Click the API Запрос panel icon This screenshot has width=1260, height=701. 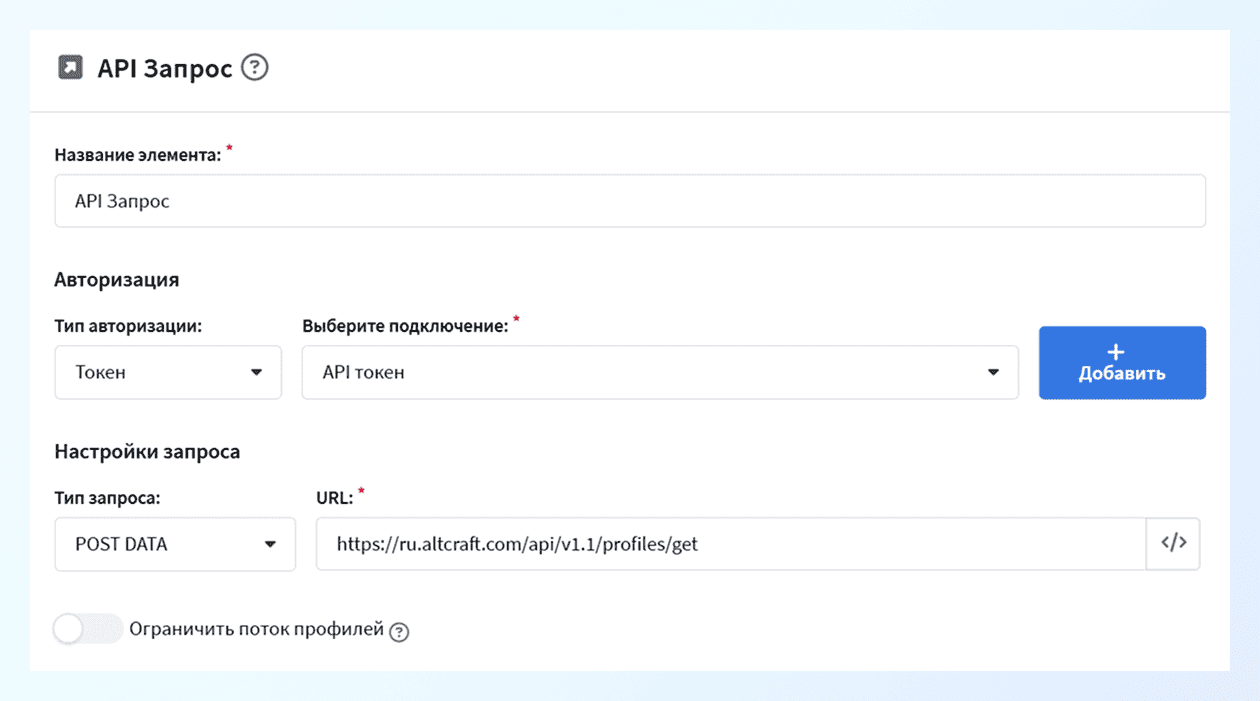(70, 67)
